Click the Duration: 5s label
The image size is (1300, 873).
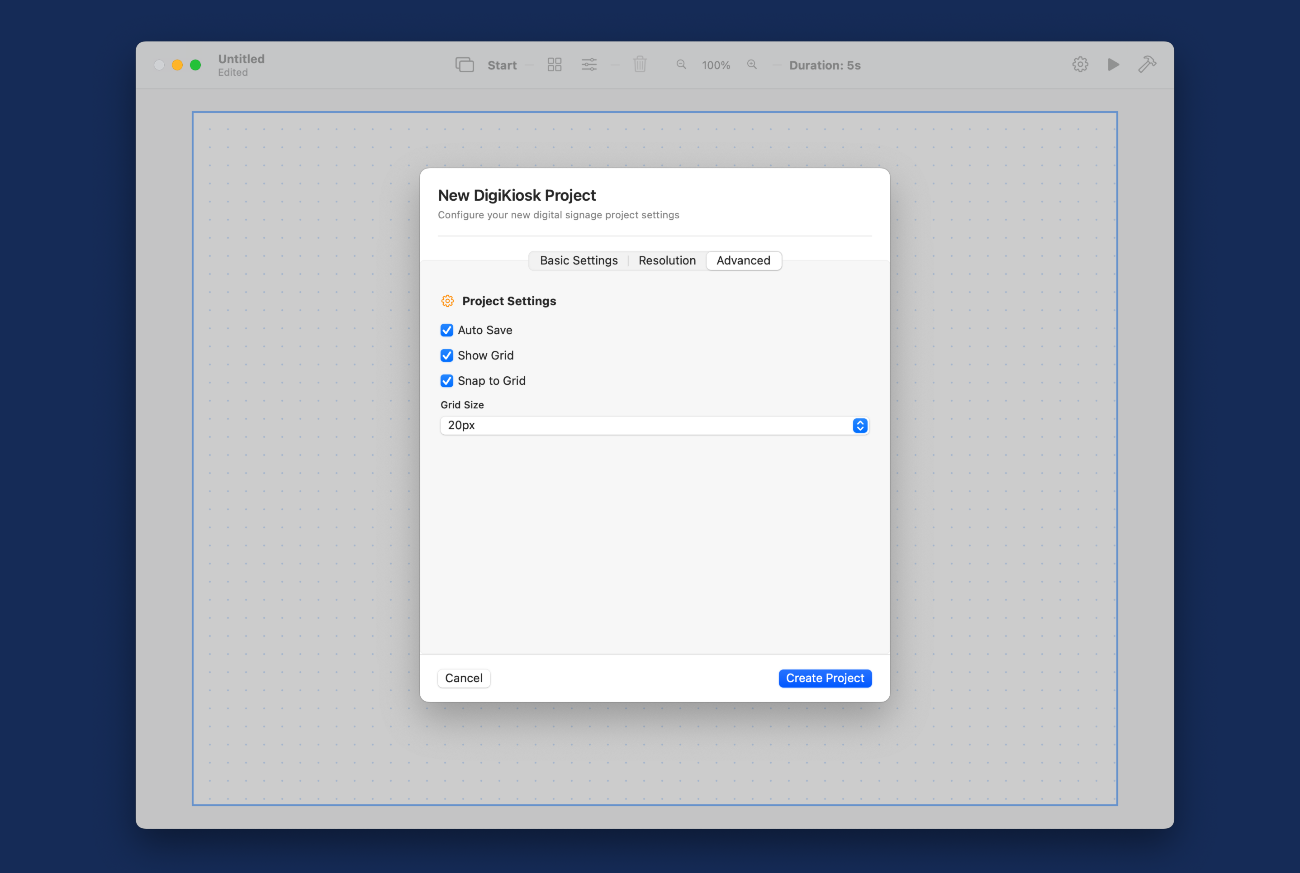pyautogui.click(x=825, y=65)
